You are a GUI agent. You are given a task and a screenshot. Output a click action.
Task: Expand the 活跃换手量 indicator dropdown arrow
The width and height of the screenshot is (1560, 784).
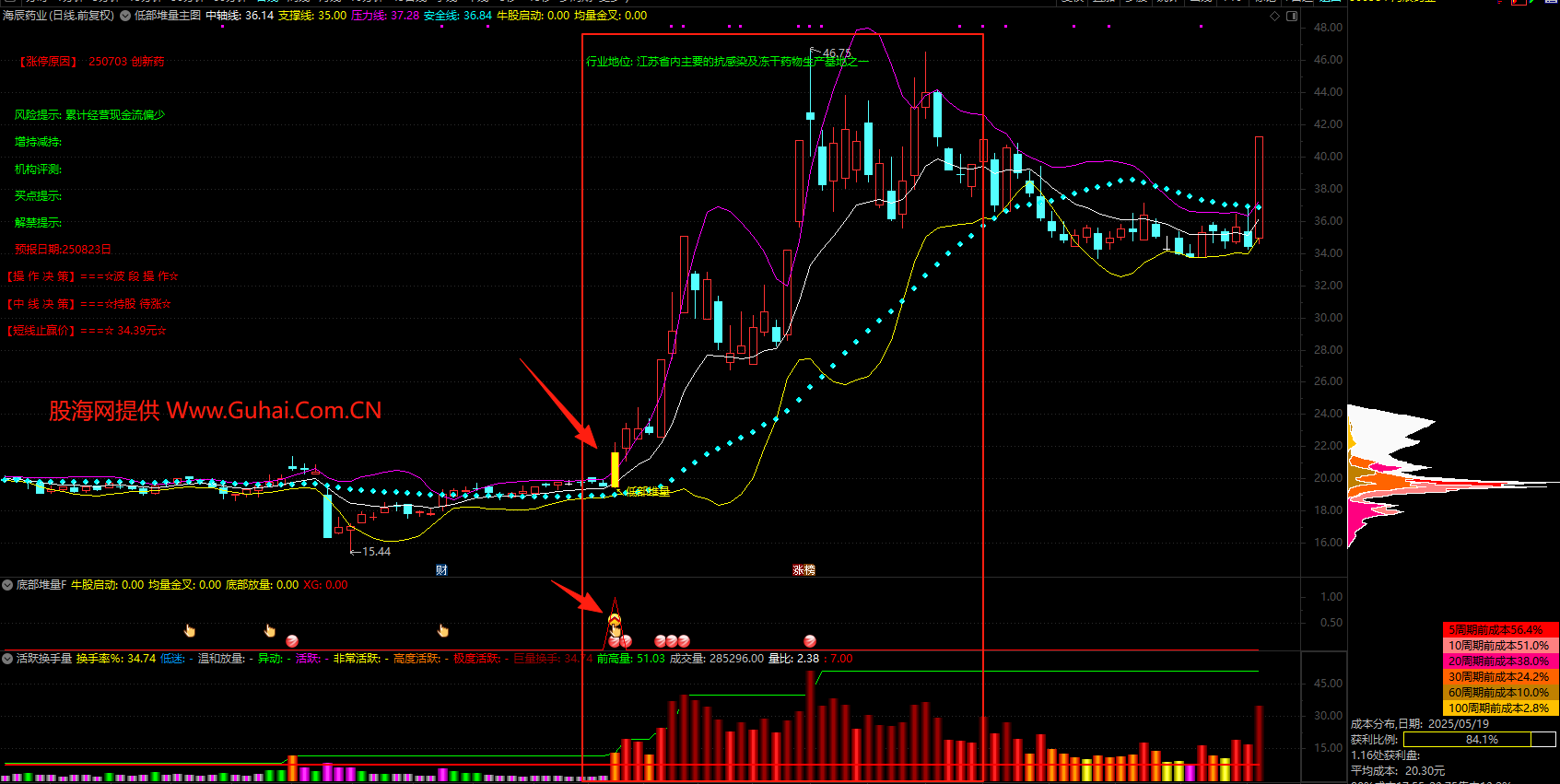pyautogui.click(x=7, y=659)
